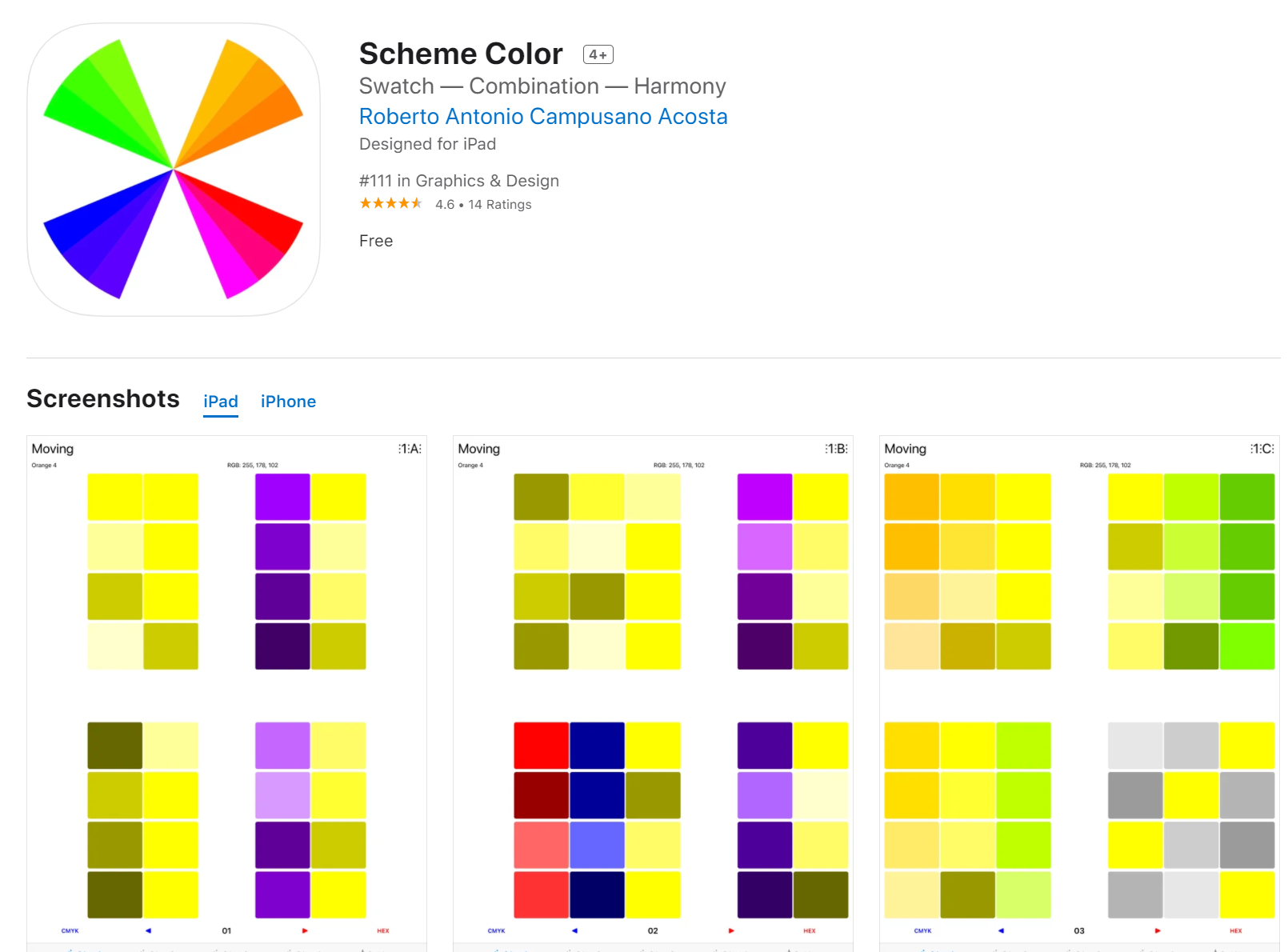
Task: Open the first screenshot labeled 1:A
Action: click(x=226, y=693)
